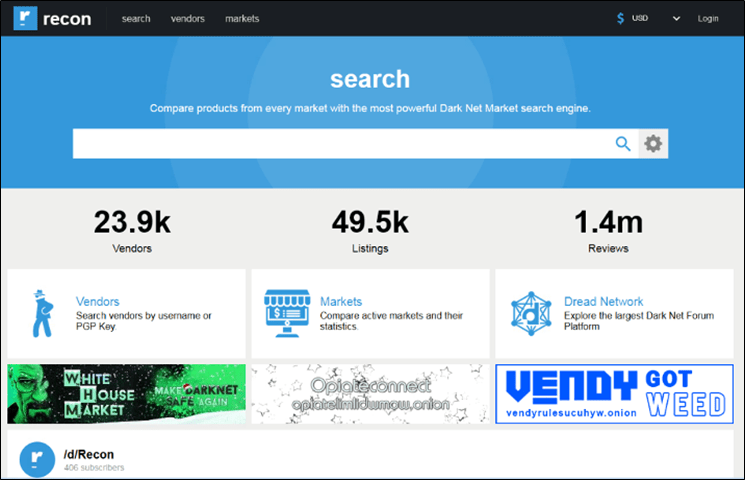Click the dollar currency icon
The height and width of the screenshot is (480, 745).
[621, 19]
